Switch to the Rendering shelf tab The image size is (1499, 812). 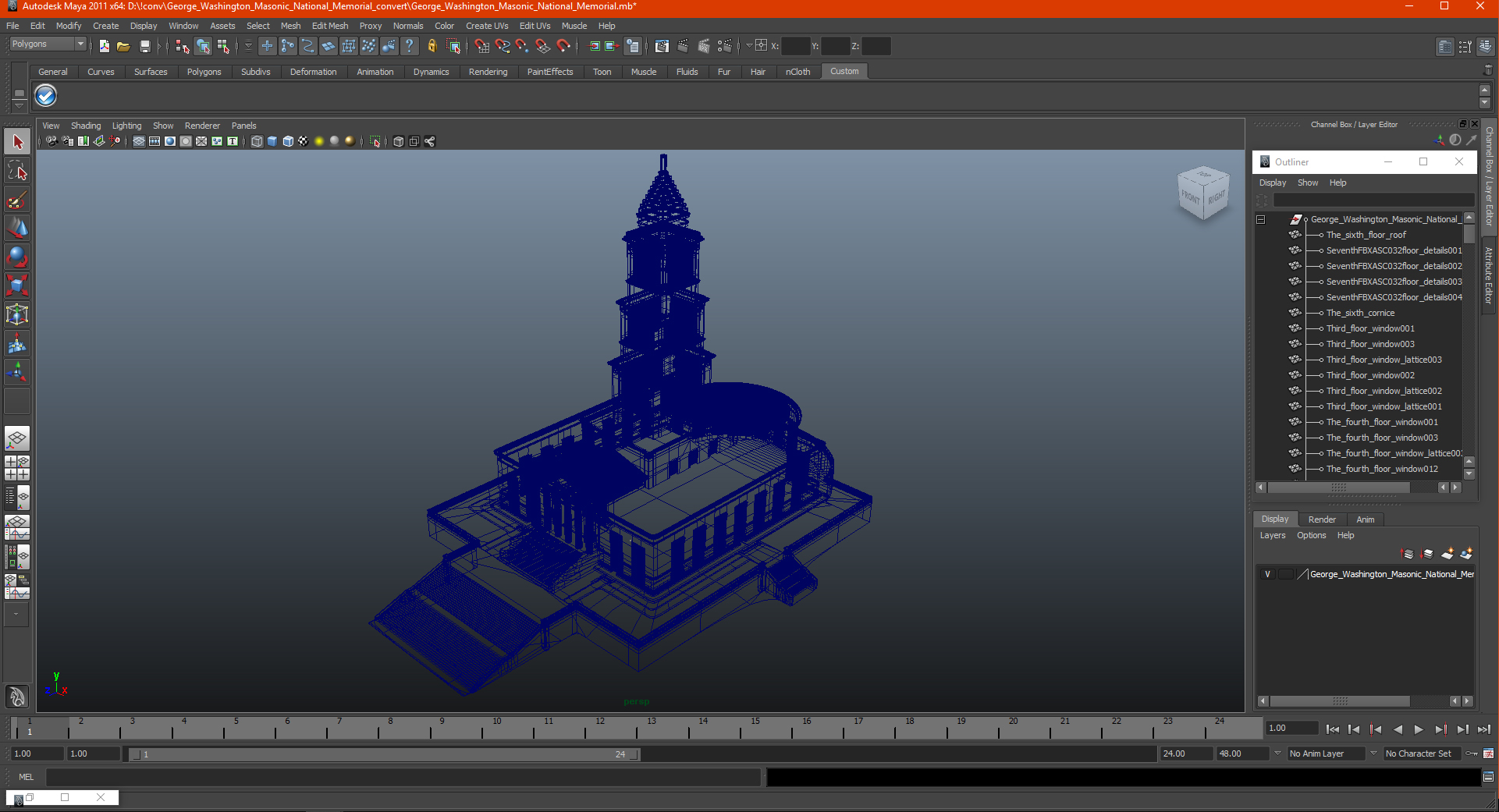point(488,72)
